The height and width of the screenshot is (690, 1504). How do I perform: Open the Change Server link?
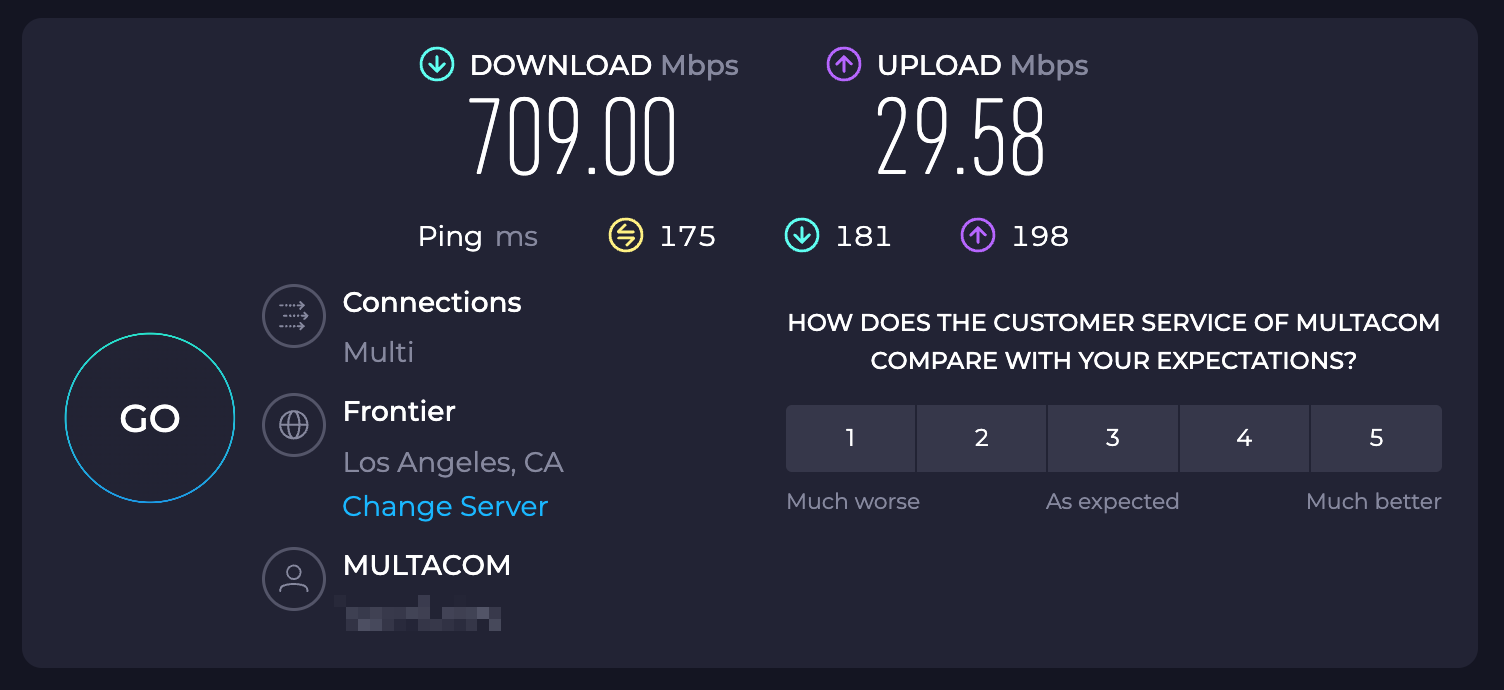(x=445, y=506)
